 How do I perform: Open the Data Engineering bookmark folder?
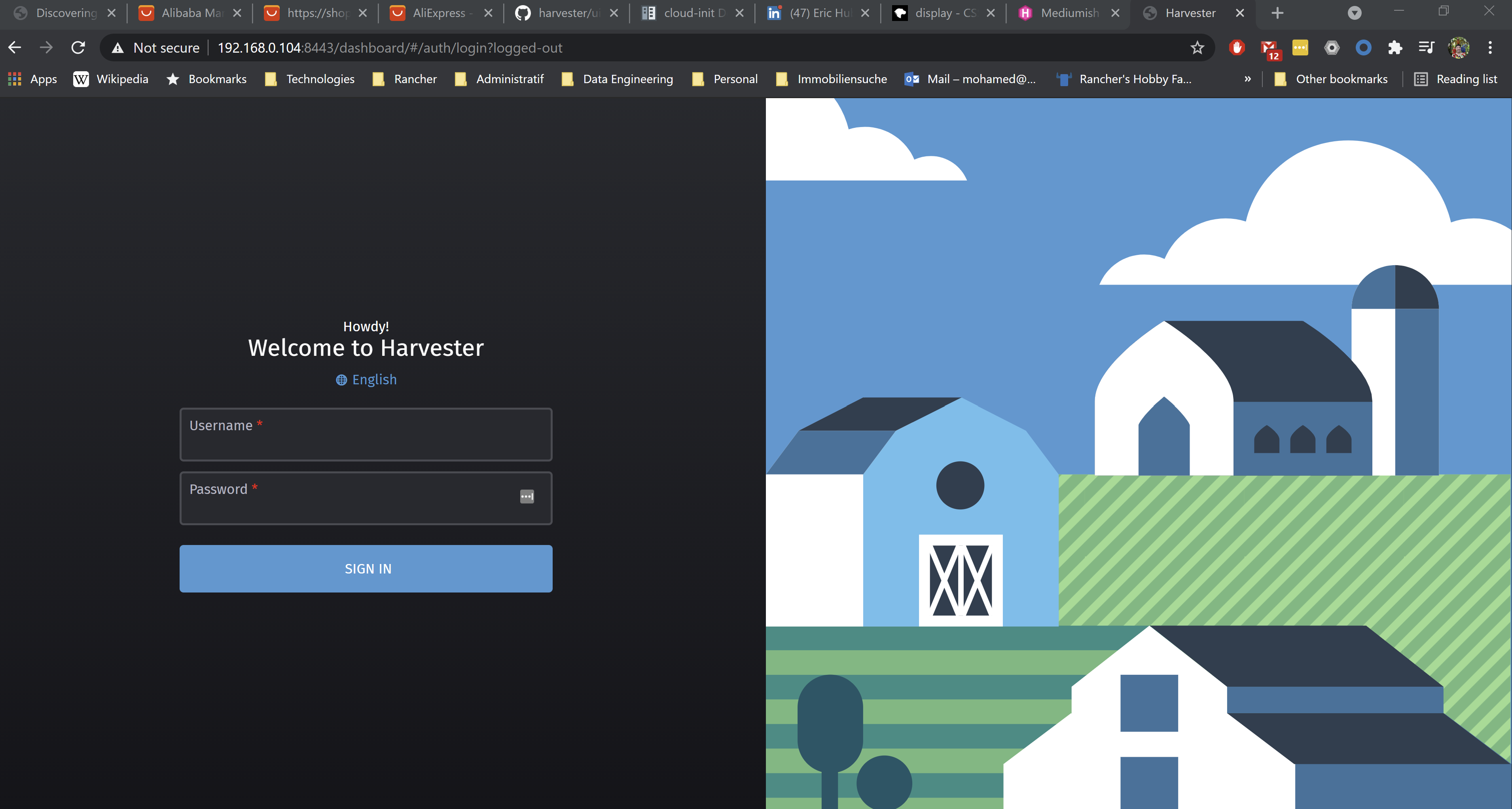[618, 79]
